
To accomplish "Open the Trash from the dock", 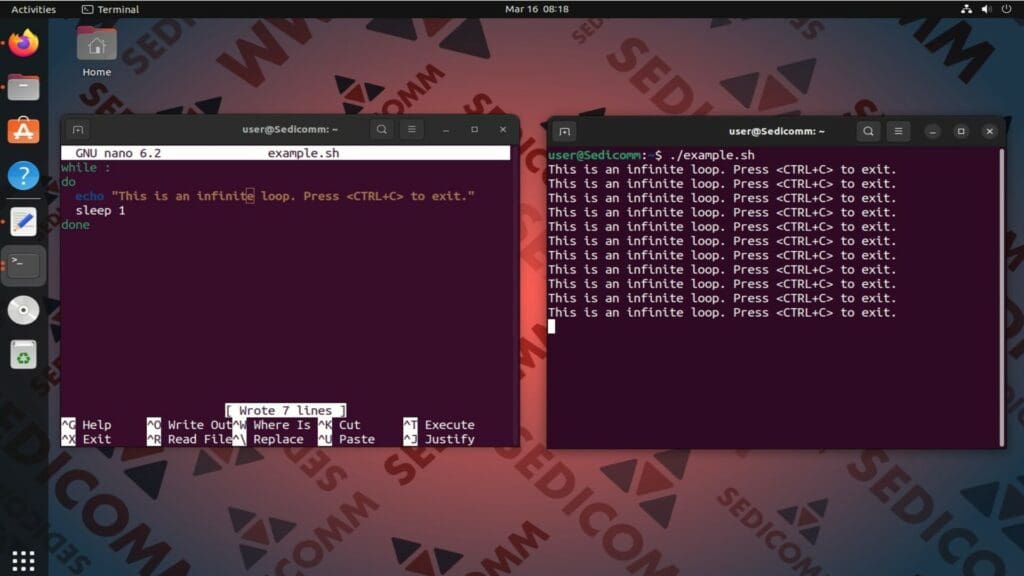I will point(24,355).
